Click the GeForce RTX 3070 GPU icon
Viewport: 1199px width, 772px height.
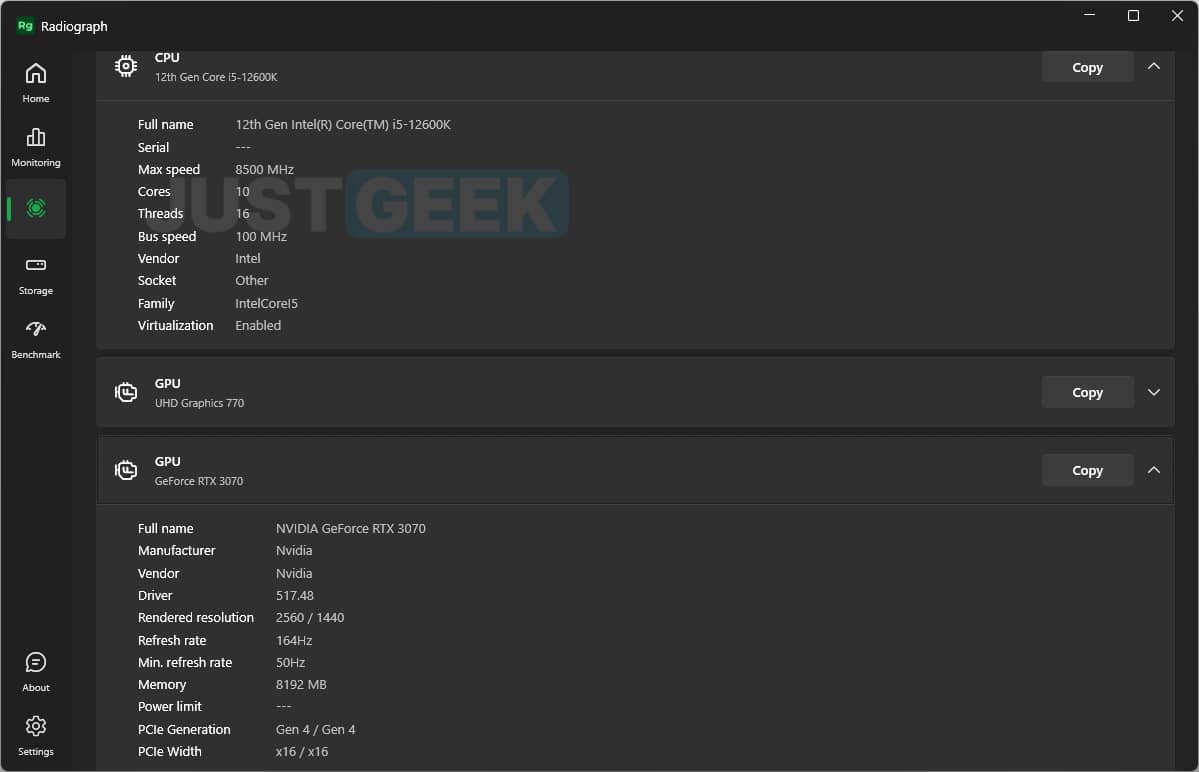125,470
